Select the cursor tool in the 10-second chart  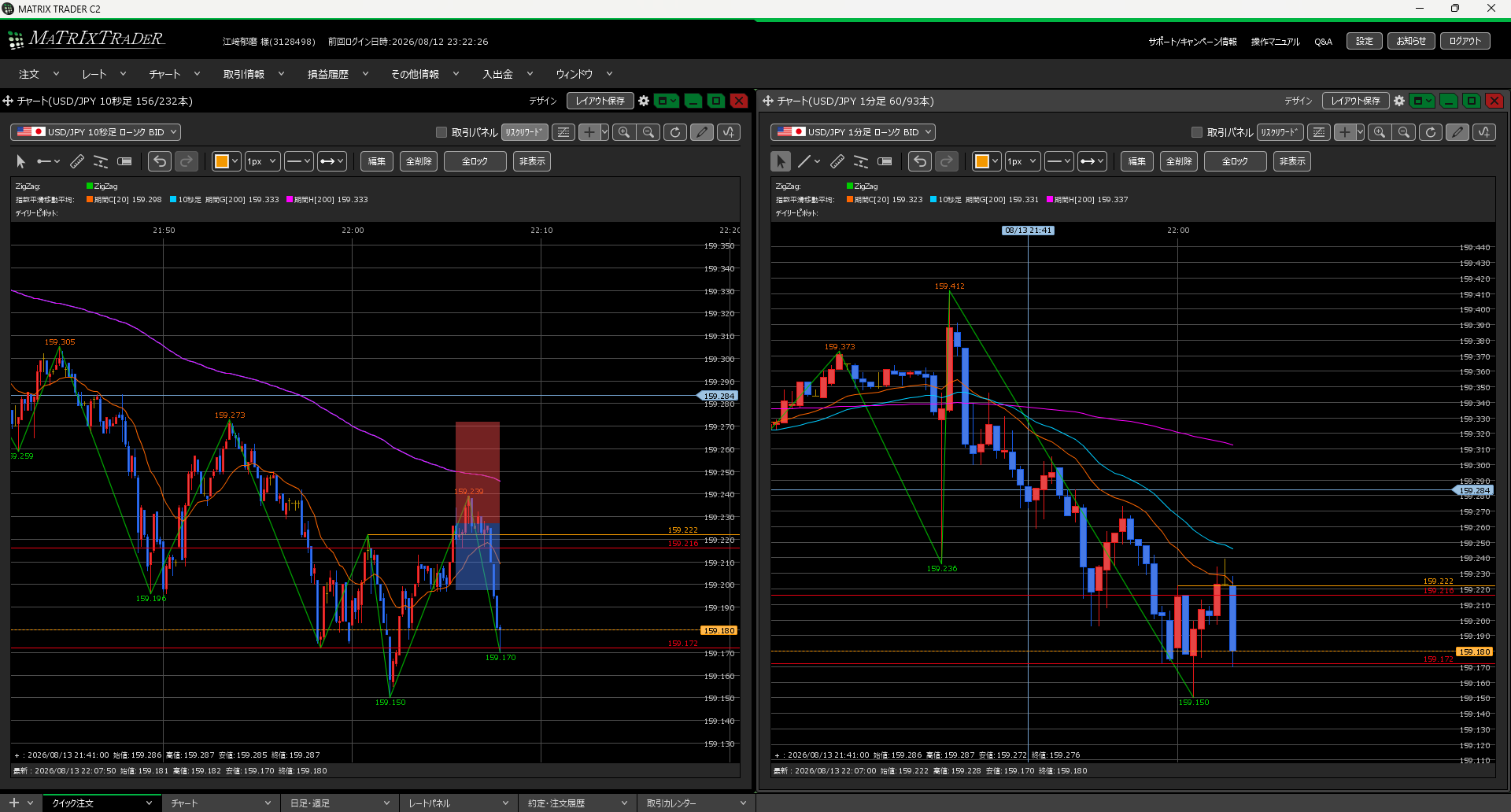(21, 161)
